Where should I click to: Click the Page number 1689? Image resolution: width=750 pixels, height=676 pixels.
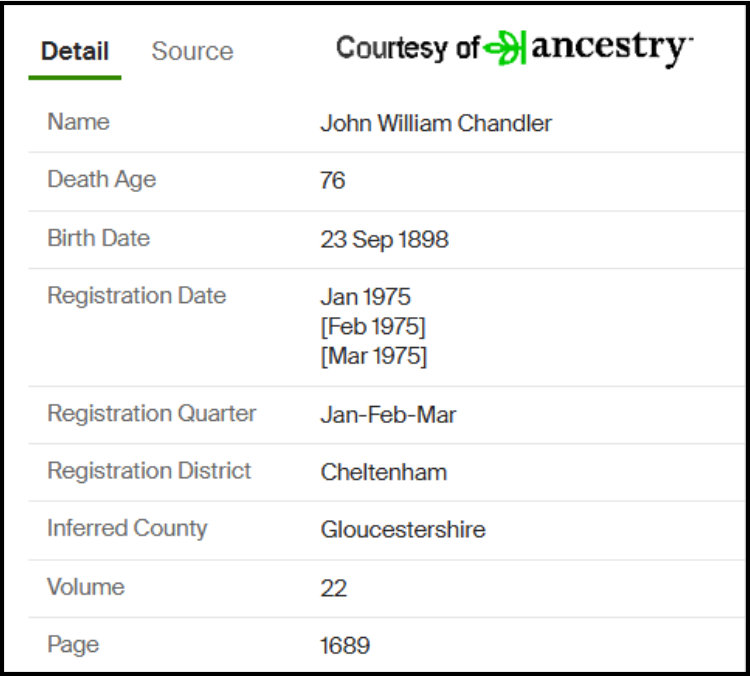click(345, 646)
